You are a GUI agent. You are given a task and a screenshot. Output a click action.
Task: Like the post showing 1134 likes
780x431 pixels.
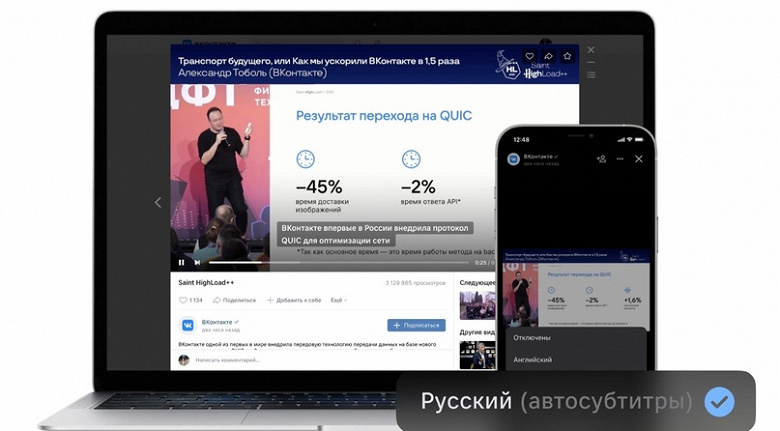click(x=191, y=300)
